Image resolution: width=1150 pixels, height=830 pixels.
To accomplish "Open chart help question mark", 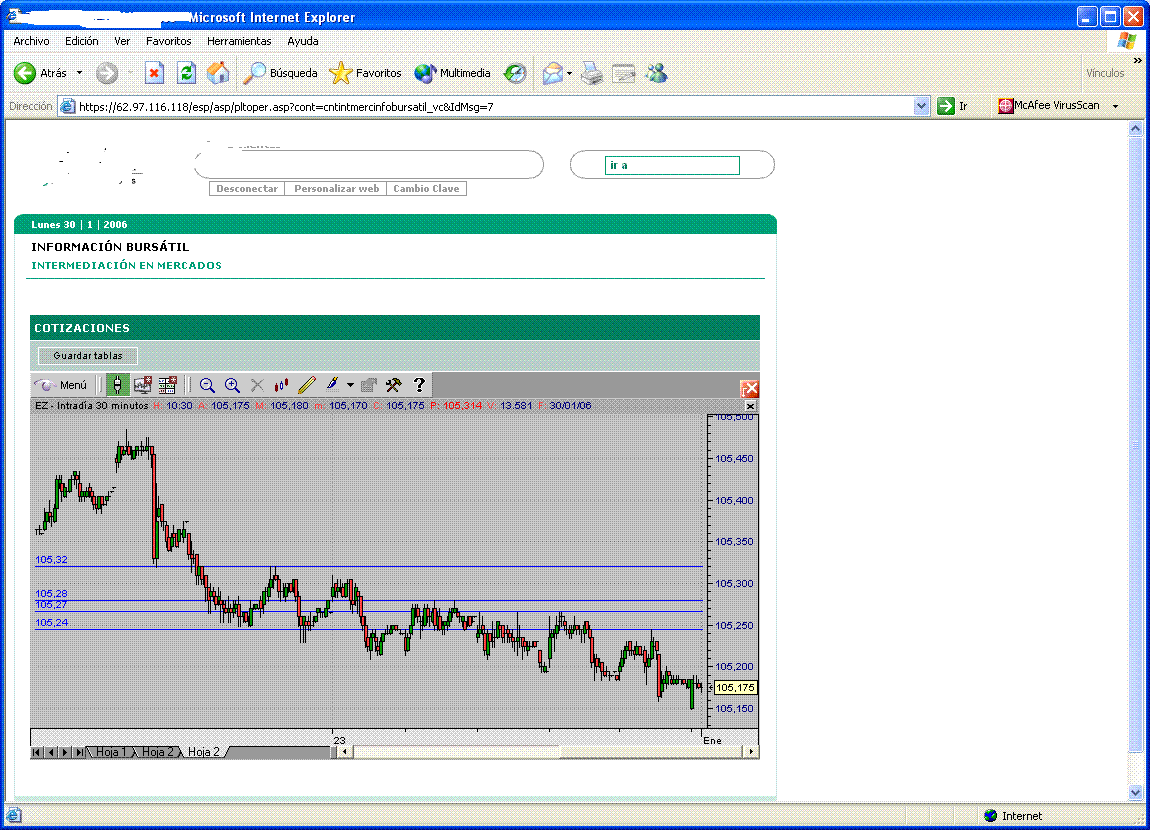I will point(420,385).
